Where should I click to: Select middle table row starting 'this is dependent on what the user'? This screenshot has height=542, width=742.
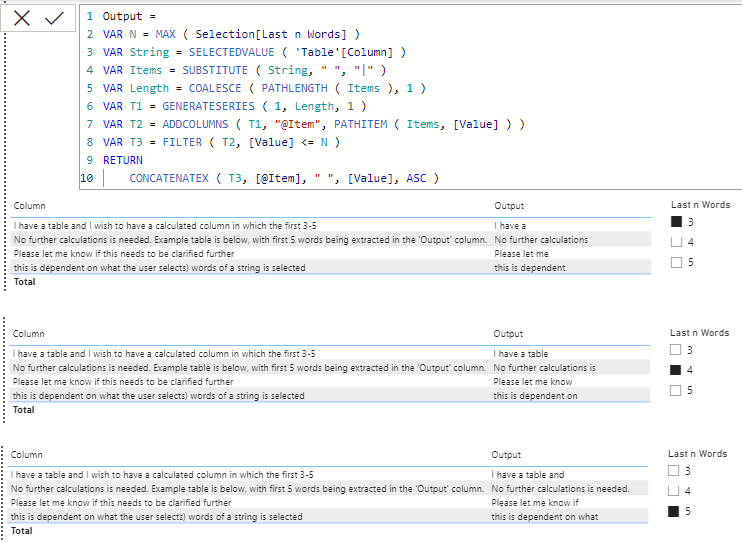pos(330,396)
